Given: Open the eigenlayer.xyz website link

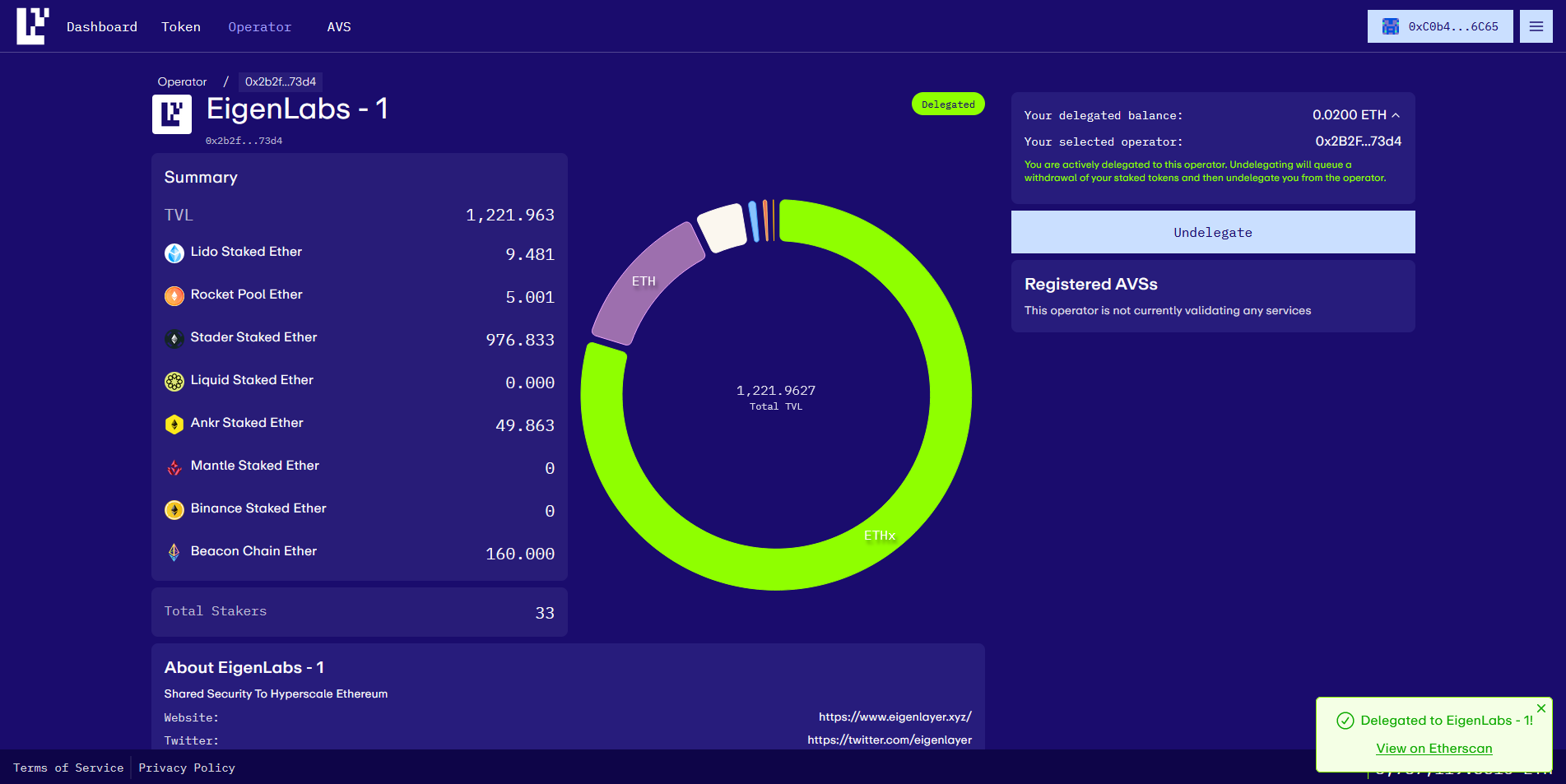Looking at the screenshot, I should point(895,717).
